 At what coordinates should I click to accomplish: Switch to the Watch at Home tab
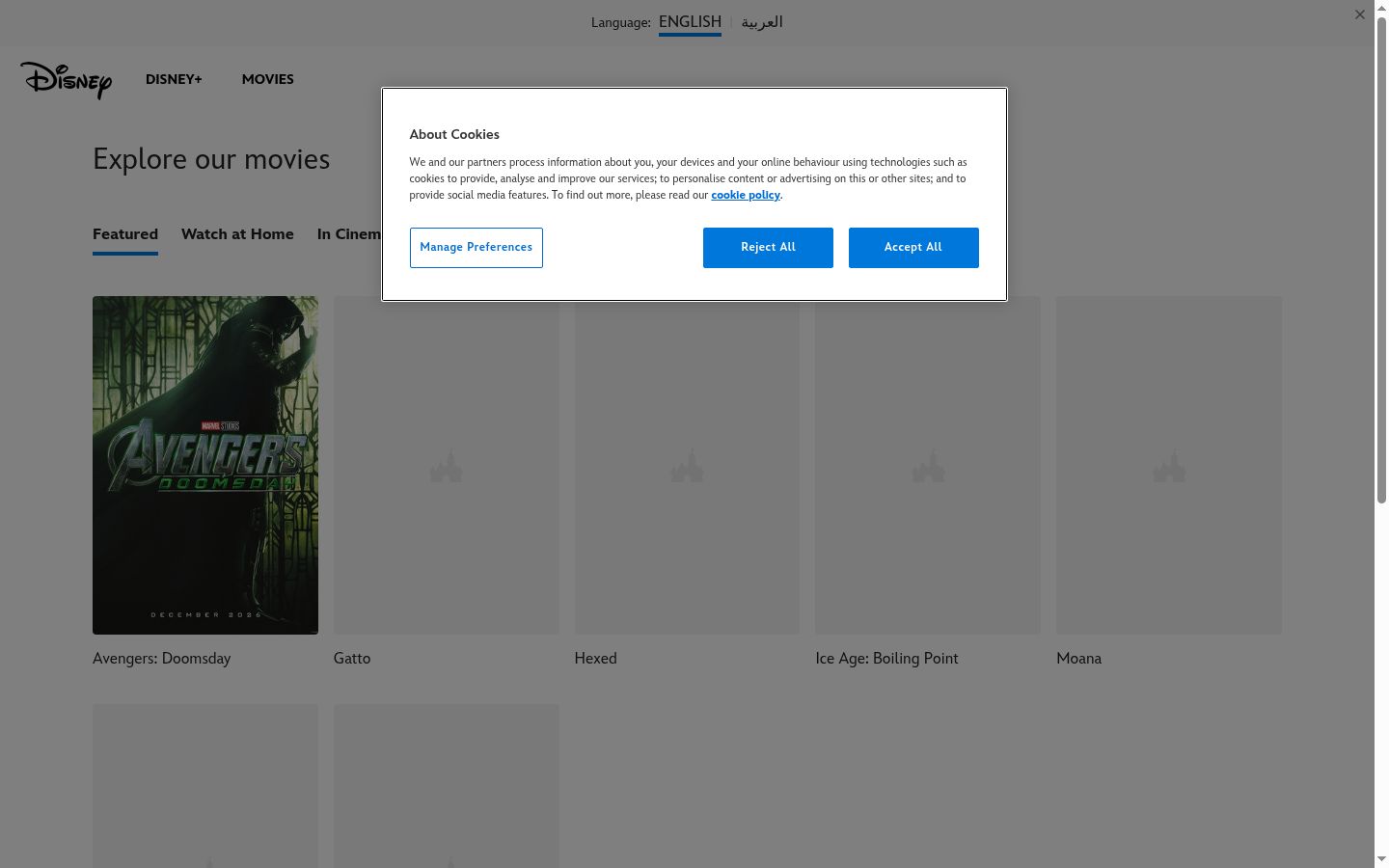point(237,234)
